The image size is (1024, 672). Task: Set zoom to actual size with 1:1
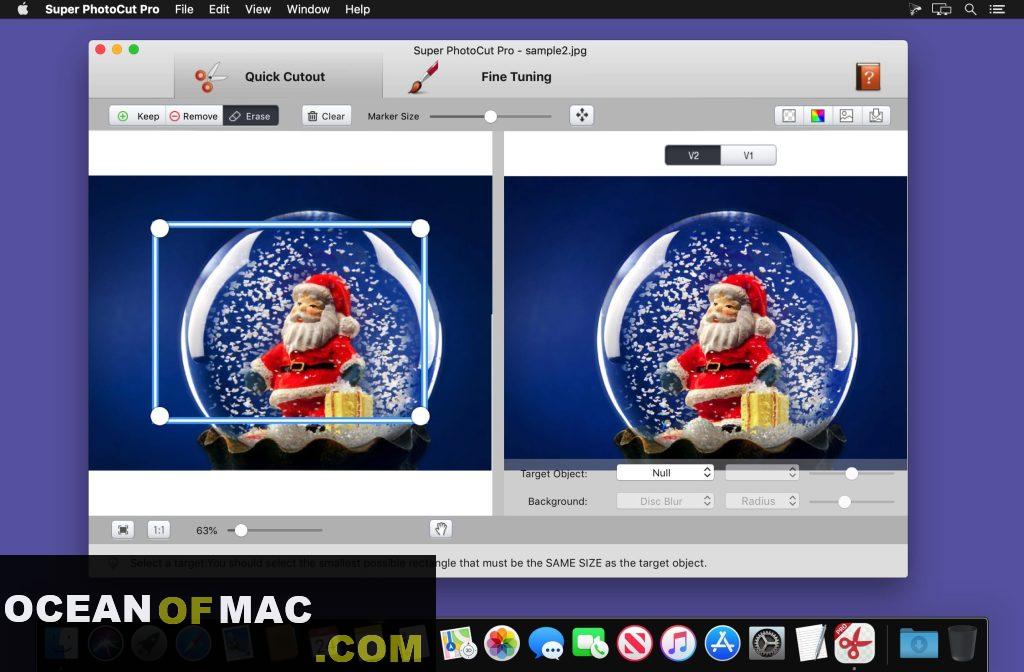coord(159,530)
